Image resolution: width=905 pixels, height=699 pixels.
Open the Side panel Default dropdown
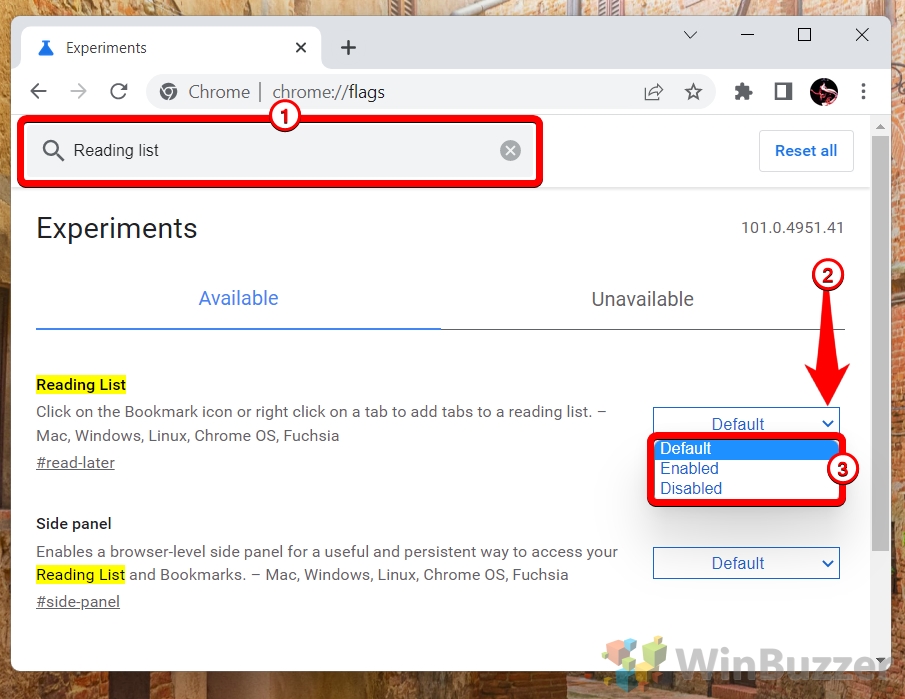[746, 563]
